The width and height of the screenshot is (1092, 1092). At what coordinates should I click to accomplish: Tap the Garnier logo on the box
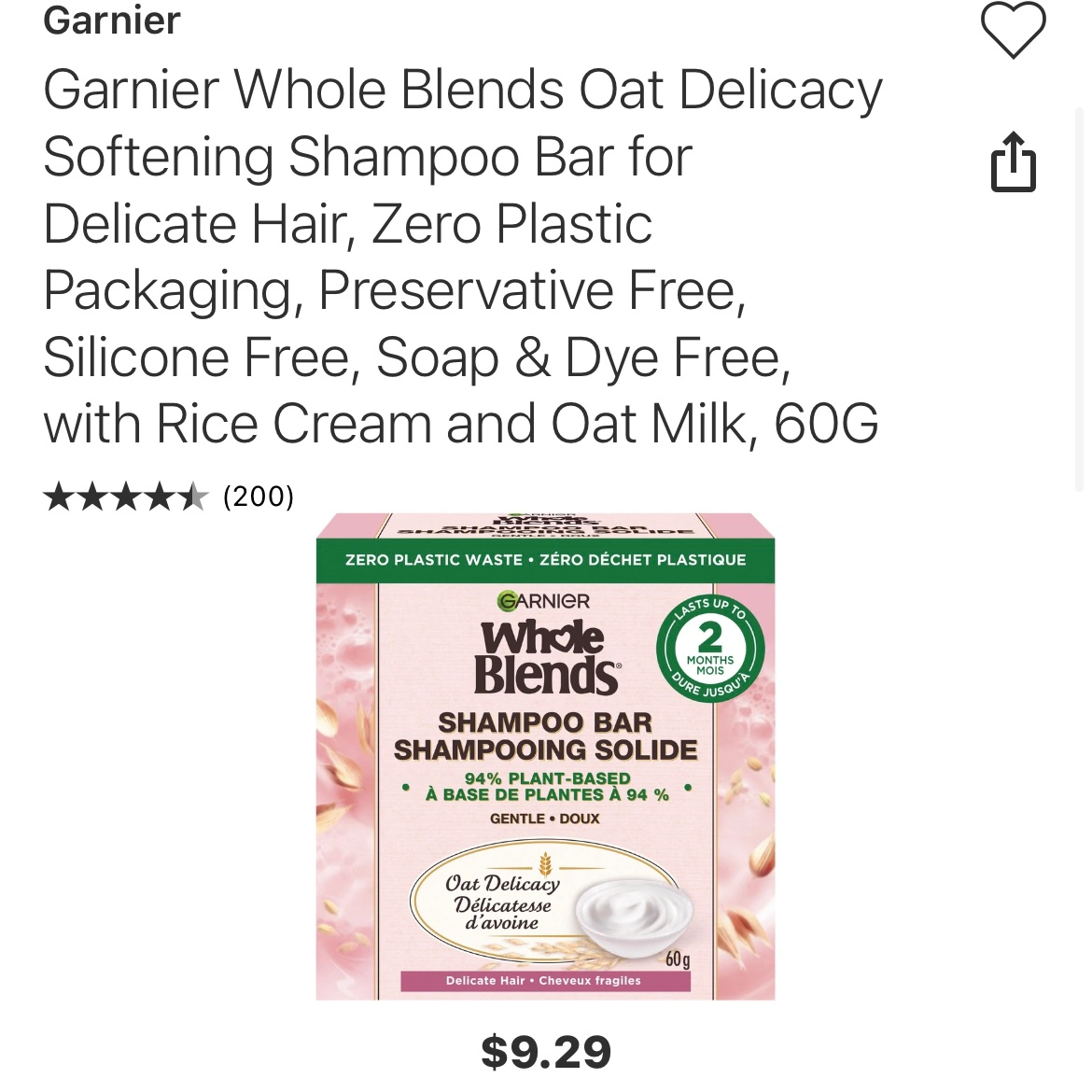(544, 601)
